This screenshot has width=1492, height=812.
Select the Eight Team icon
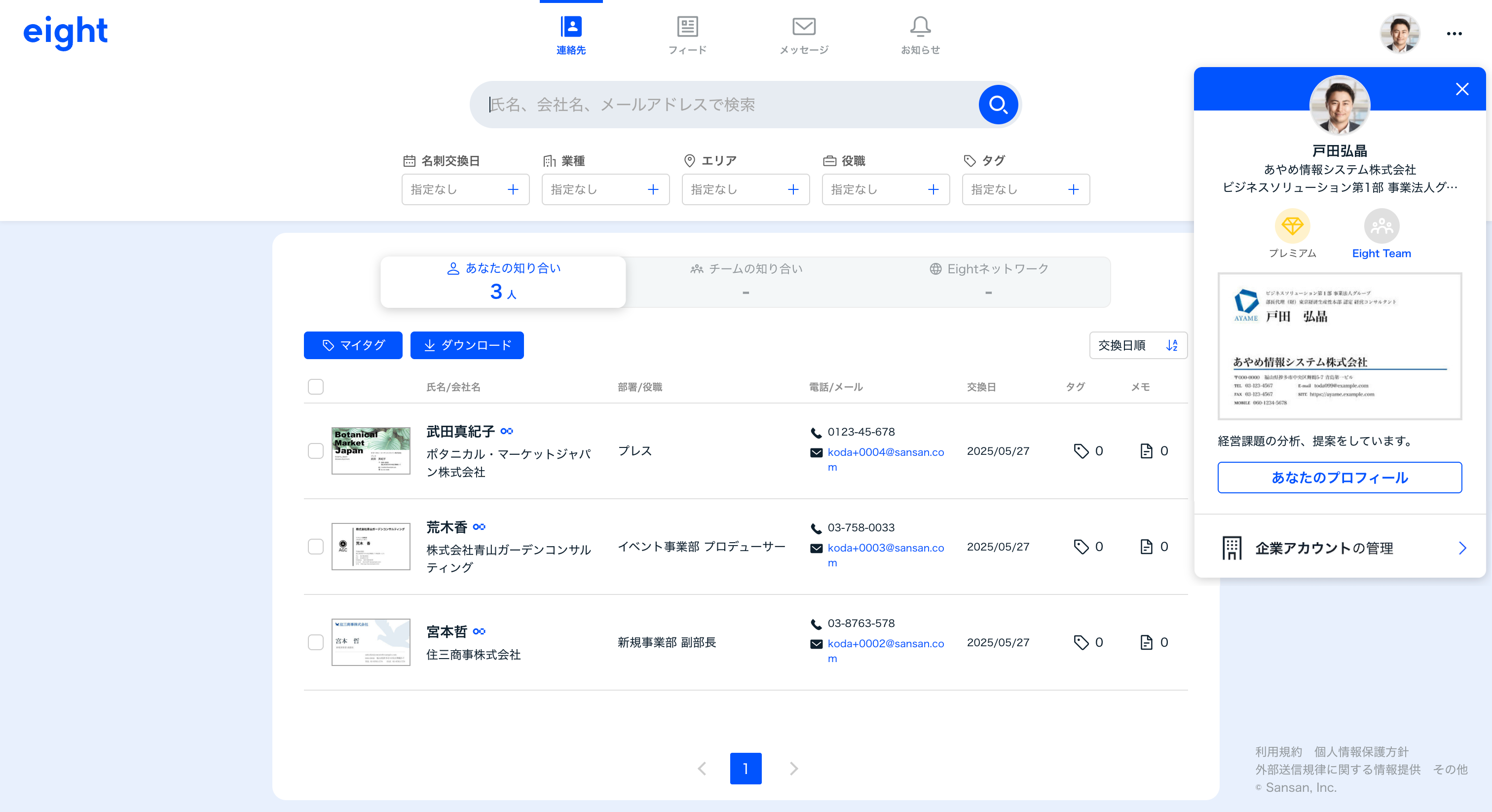coord(1381,226)
